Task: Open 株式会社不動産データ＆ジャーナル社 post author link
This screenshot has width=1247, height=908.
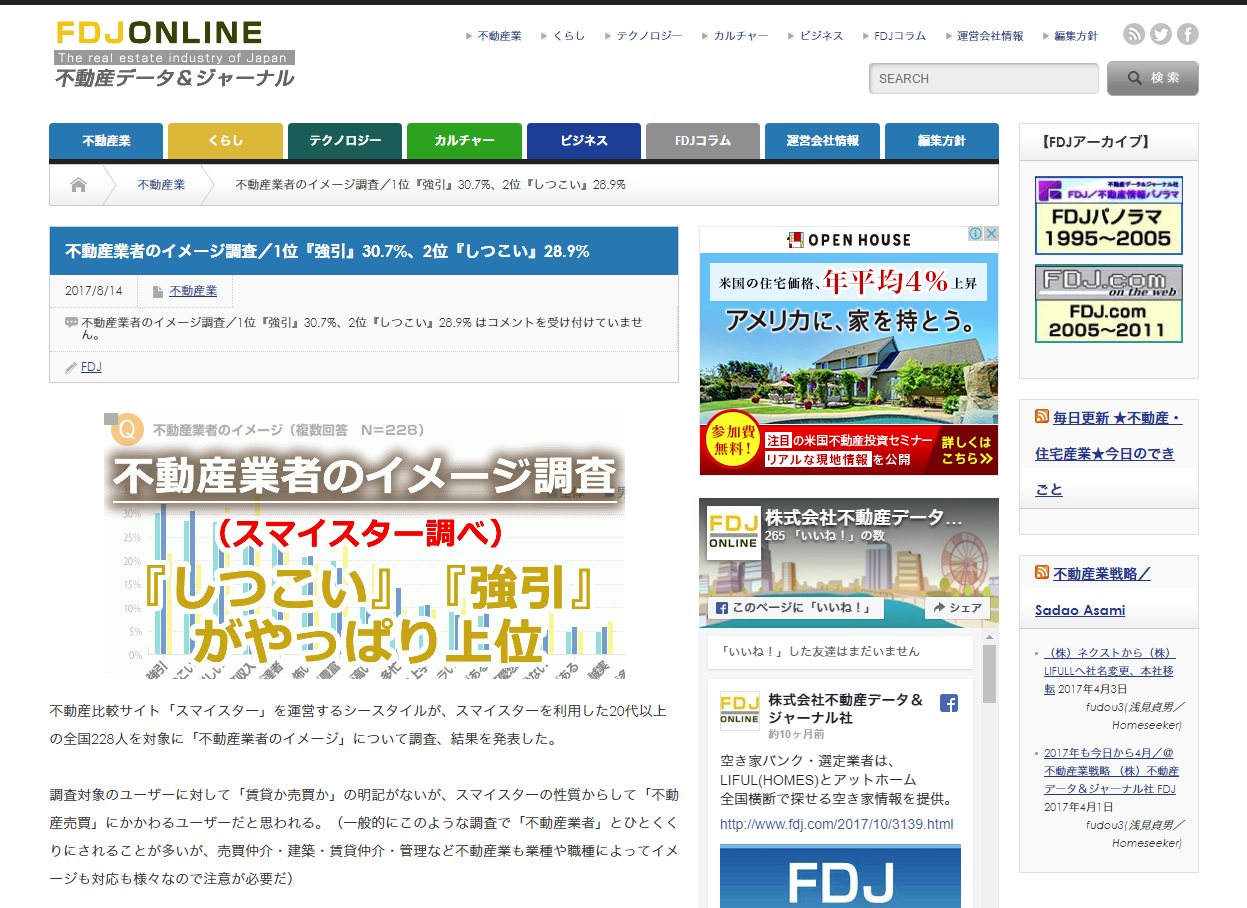Action: tap(846, 708)
